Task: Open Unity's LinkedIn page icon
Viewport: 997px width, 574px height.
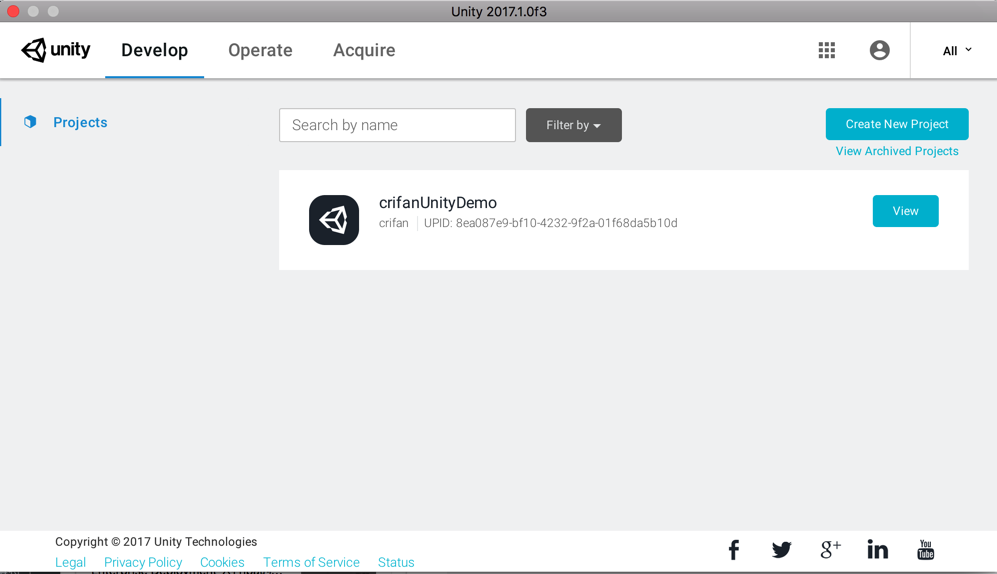Action: click(877, 550)
